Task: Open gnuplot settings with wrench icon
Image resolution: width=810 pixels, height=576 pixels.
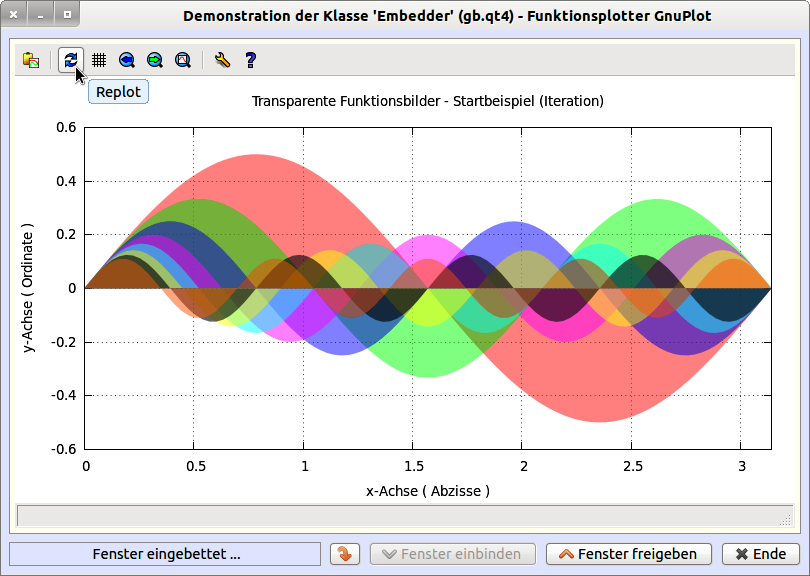Action: [x=222, y=60]
